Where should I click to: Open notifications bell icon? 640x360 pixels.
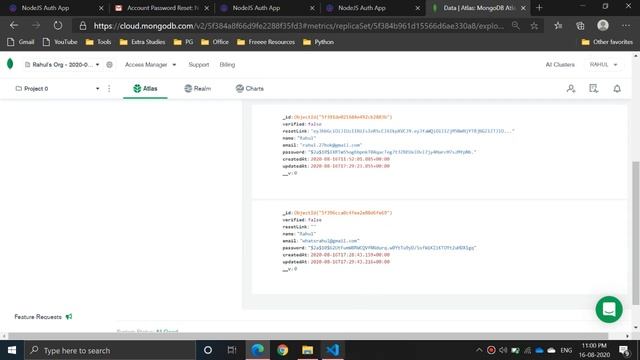[x=617, y=89]
